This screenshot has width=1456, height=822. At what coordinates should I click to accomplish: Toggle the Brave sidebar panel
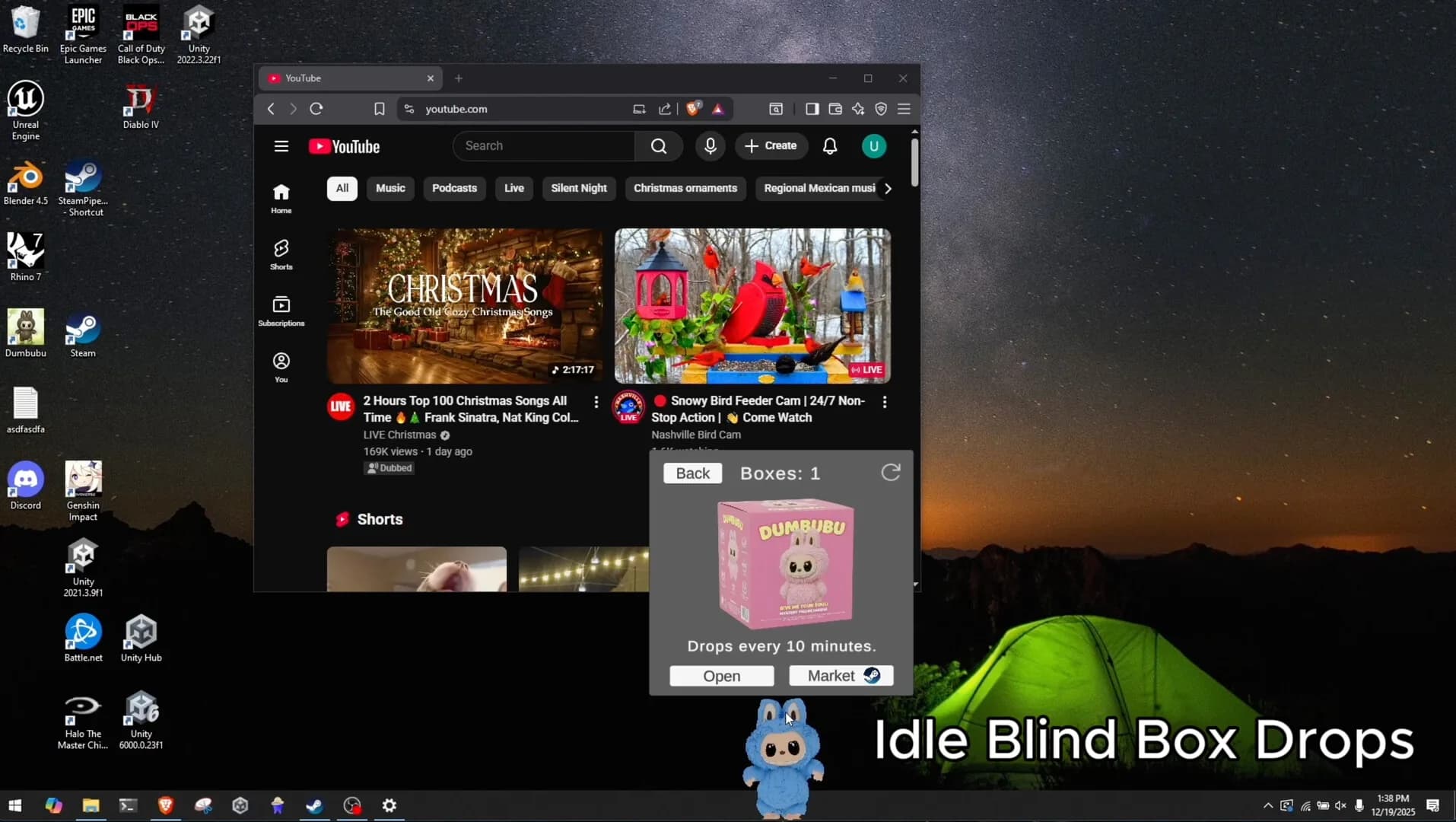coord(812,109)
